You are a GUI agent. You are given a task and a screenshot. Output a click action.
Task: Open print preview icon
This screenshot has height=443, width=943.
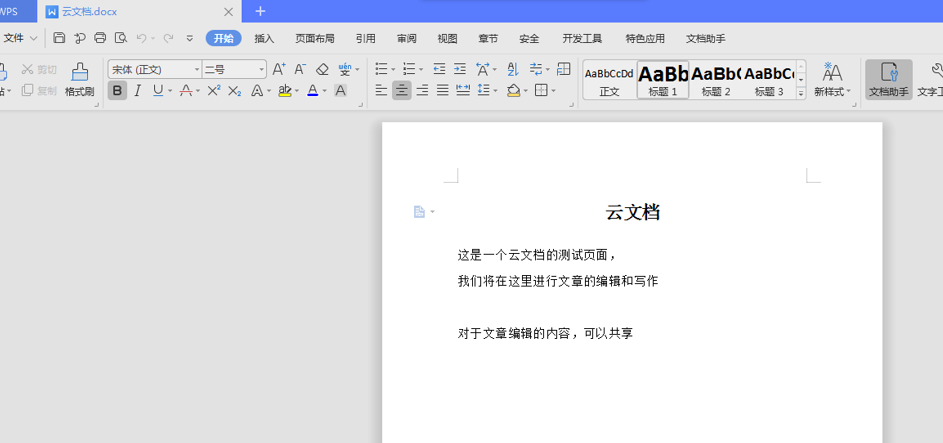(121, 38)
